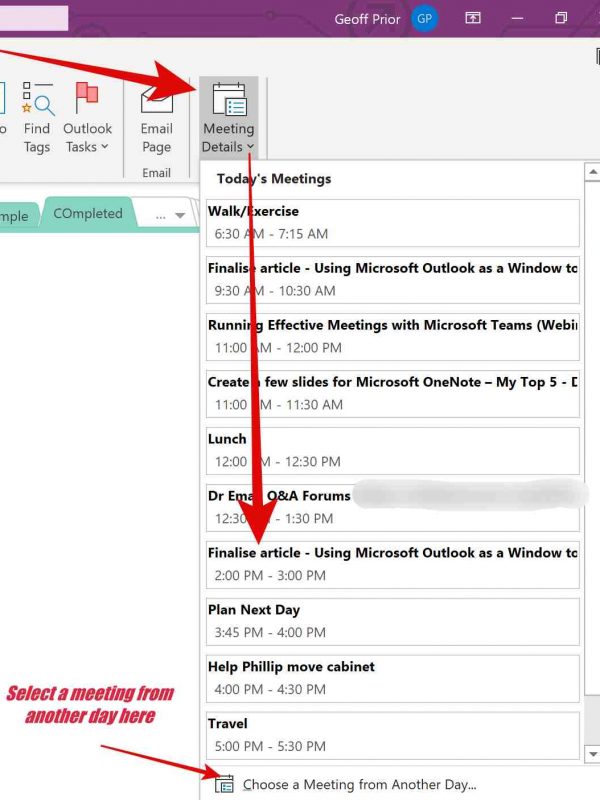Click the GP account avatar

pyautogui.click(x=424, y=19)
